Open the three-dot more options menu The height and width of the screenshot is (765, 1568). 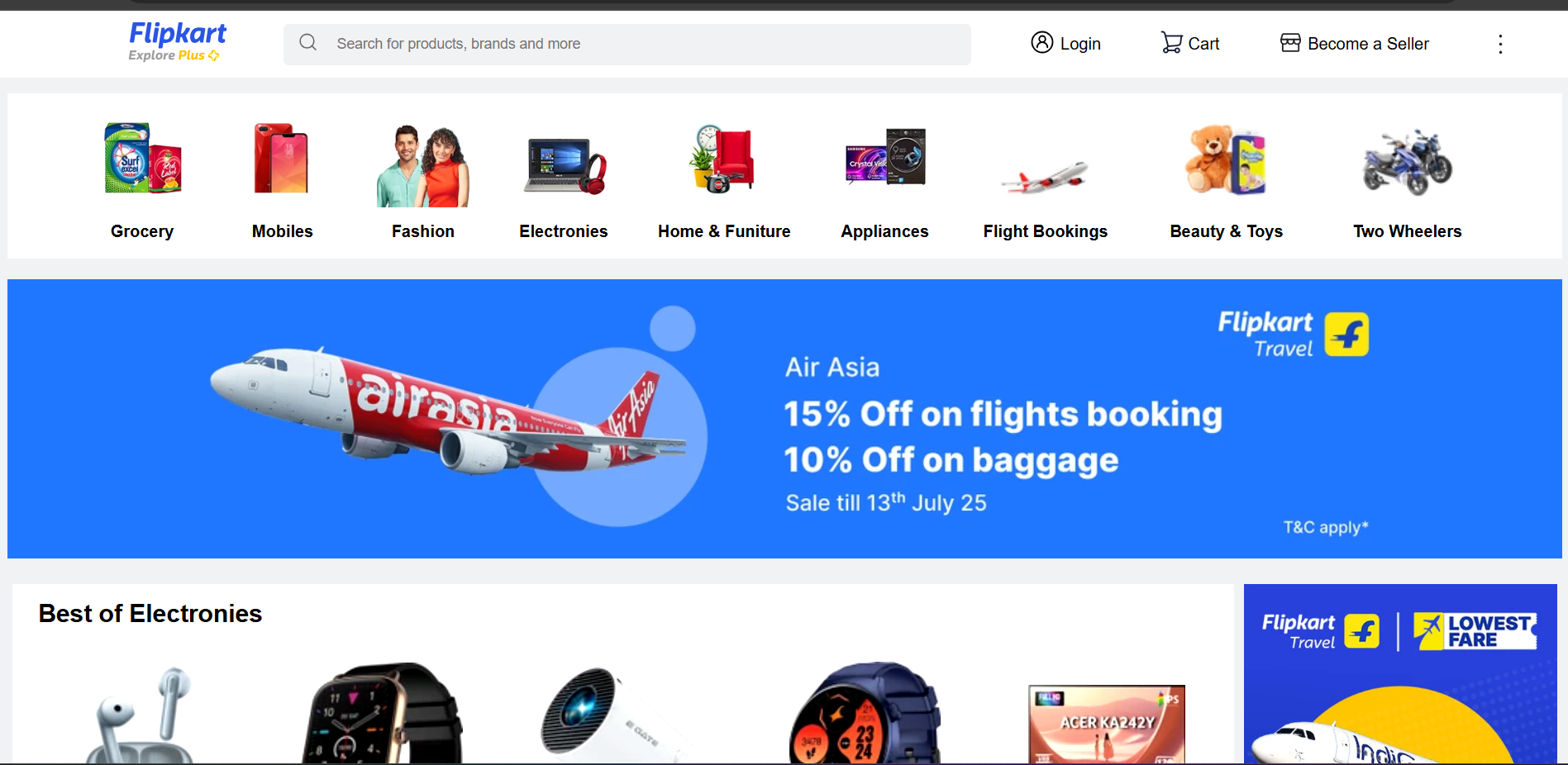coord(1500,44)
